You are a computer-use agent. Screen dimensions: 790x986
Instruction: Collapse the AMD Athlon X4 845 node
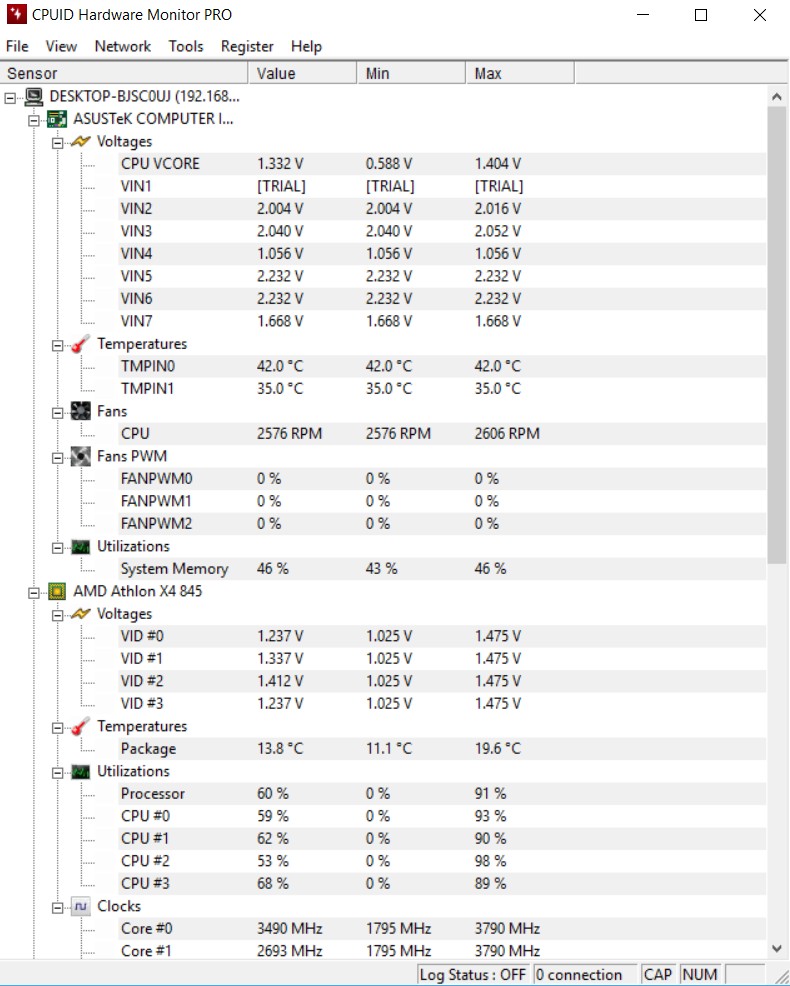coord(34,591)
